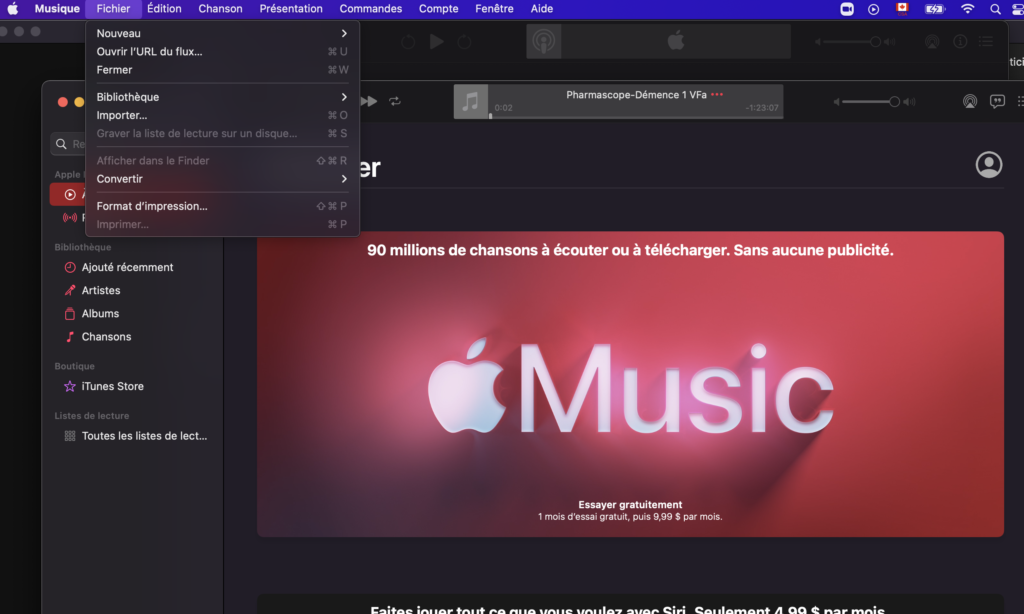This screenshot has height=614, width=1024.
Task: Click the Essayer gratuitement link
Action: 630,505
